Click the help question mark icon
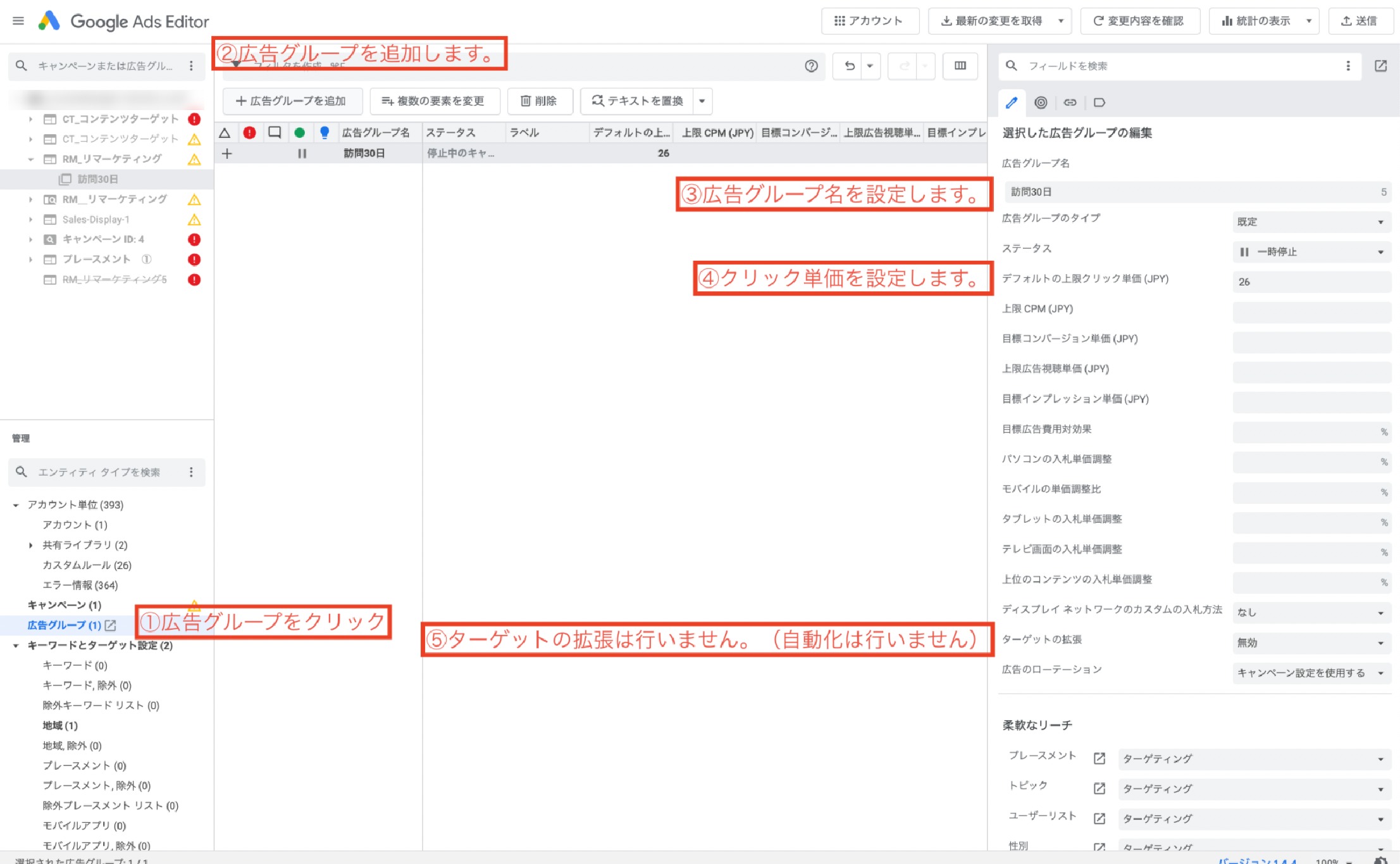 tap(811, 66)
